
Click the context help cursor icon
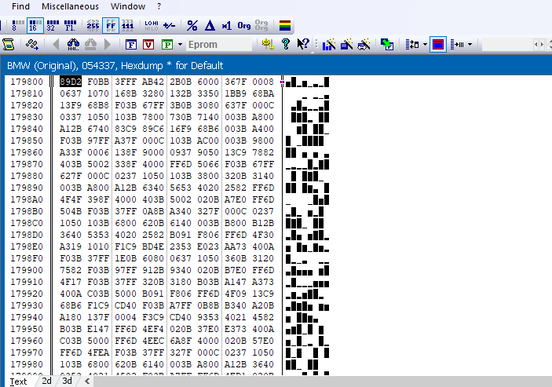pyautogui.click(x=303, y=44)
